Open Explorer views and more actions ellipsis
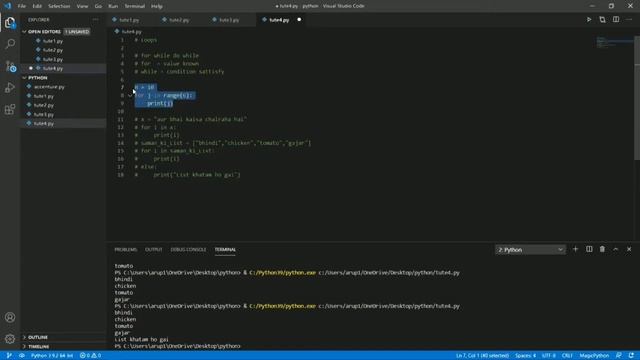This screenshot has width=640, height=360. [x=96, y=20]
